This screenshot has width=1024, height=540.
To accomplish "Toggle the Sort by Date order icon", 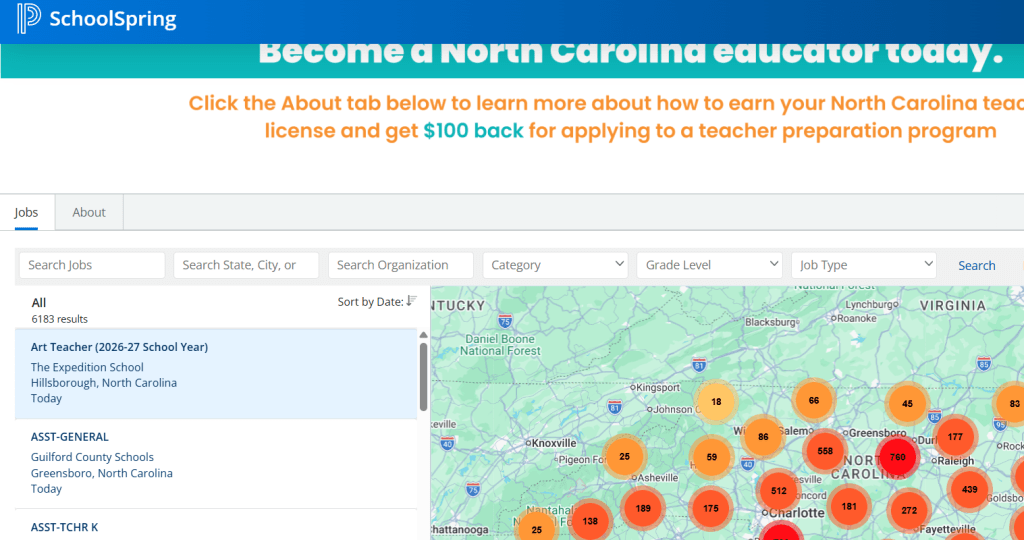I will point(411,301).
